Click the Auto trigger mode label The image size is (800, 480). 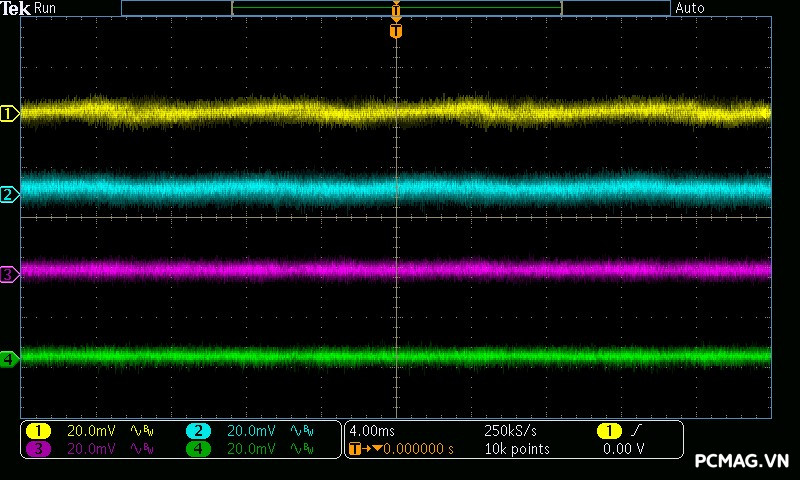690,8
